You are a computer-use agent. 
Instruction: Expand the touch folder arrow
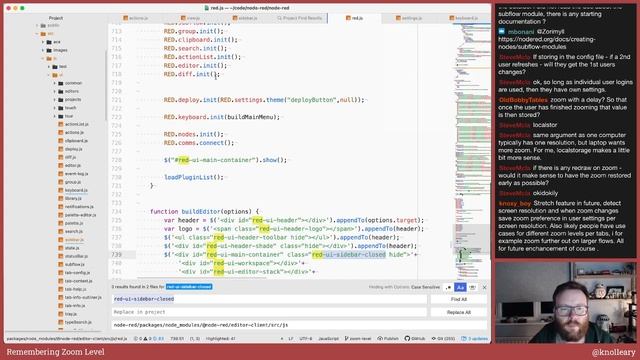pos(55,108)
